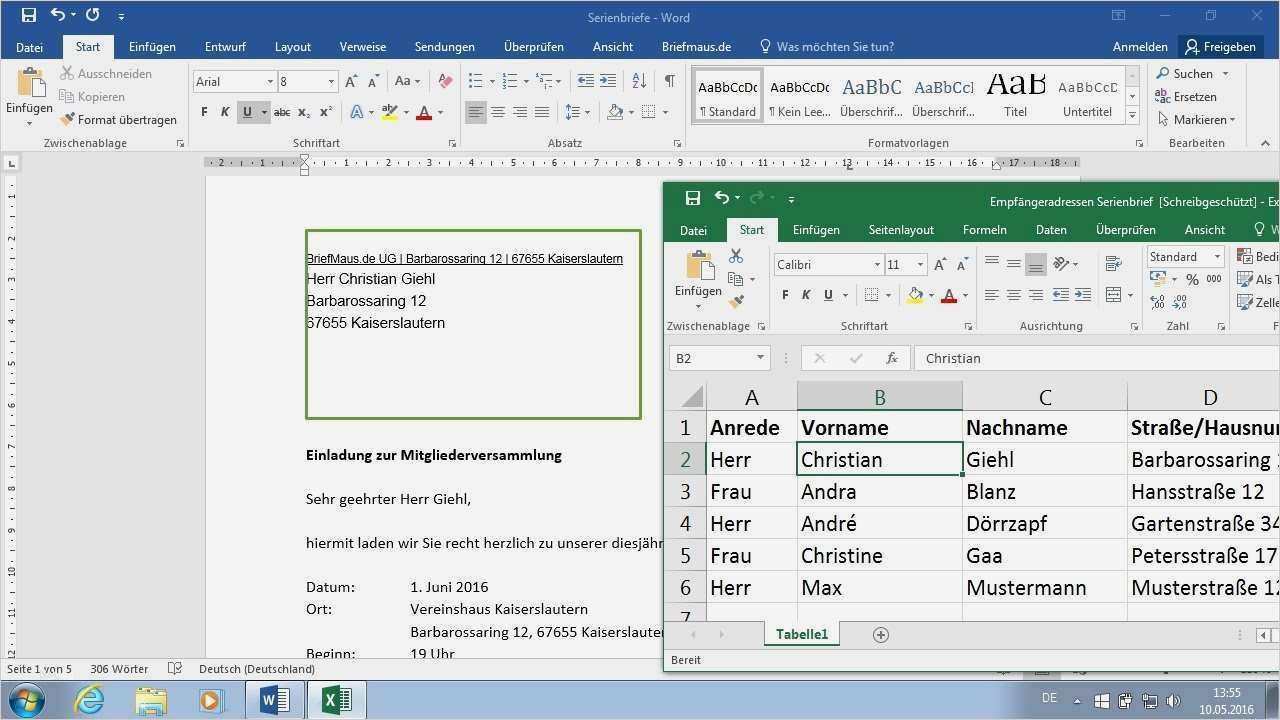Click the Kopieren icon in Excel clipboard group
Image resolution: width=1280 pixels, height=720 pixels.
[736, 278]
